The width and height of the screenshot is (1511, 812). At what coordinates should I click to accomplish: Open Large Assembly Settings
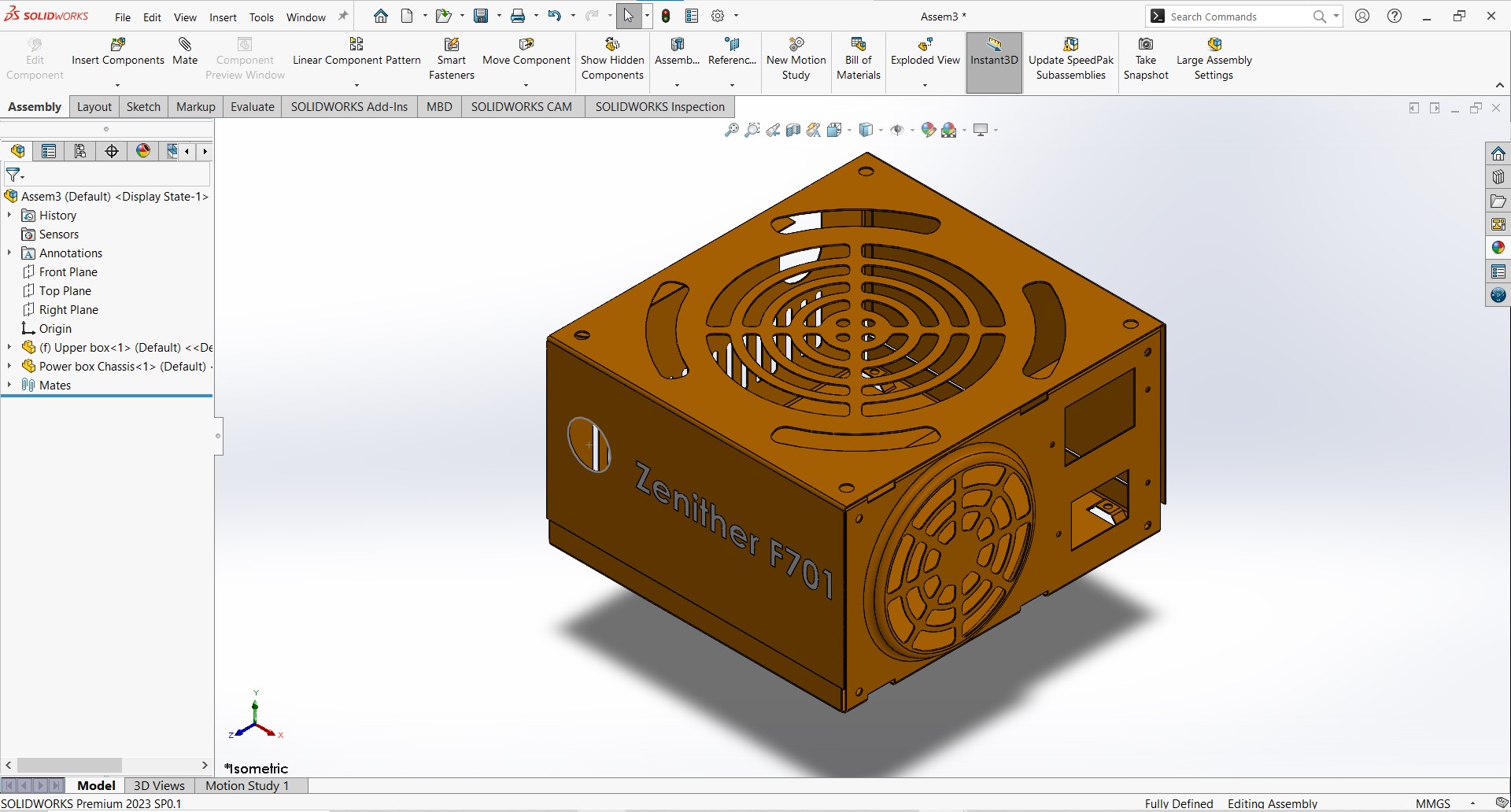click(x=1214, y=59)
